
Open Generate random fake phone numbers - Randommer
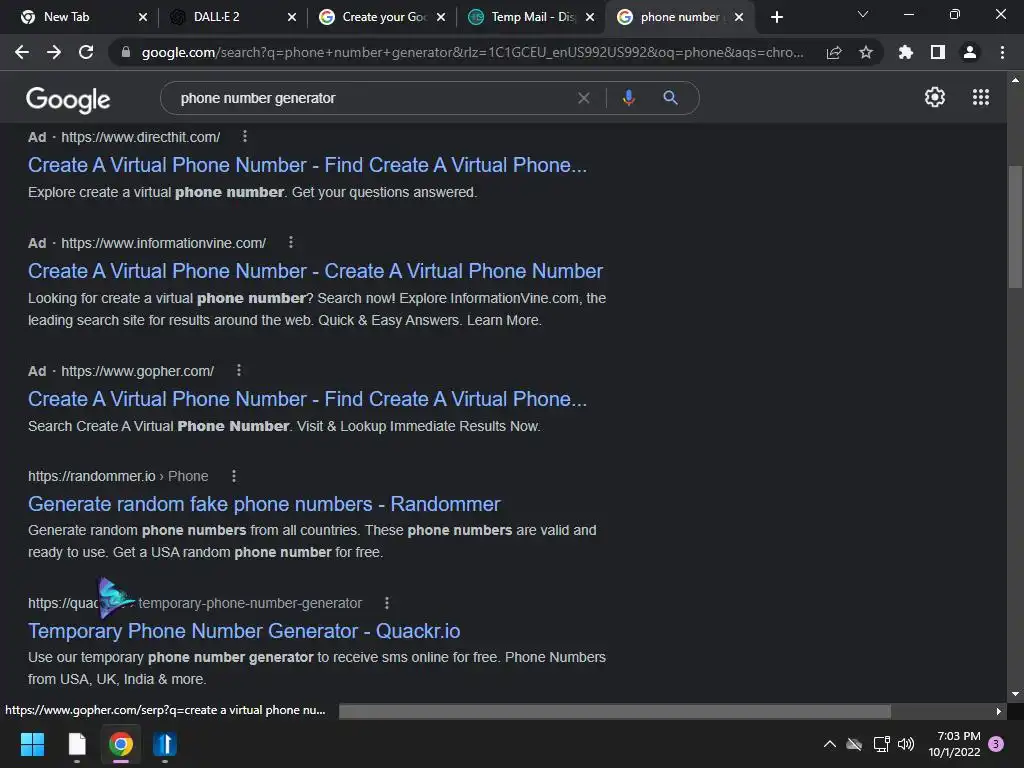pyautogui.click(x=264, y=504)
